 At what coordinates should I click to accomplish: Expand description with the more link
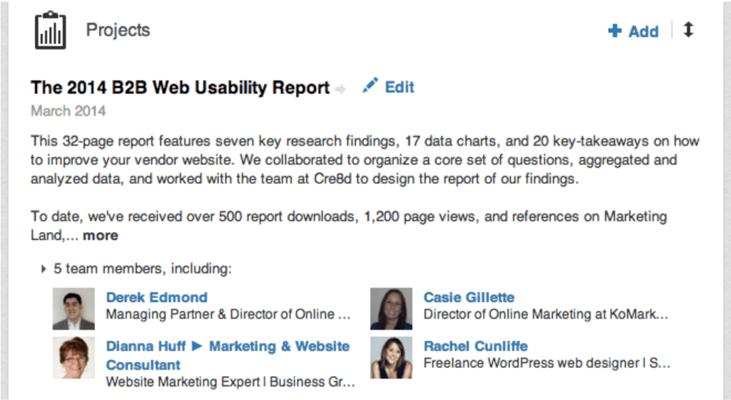pyautogui.click(x=100, y=235)
